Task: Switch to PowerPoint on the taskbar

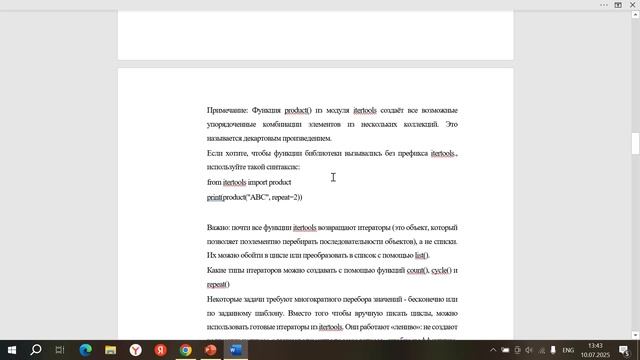Action: point(211,350)
